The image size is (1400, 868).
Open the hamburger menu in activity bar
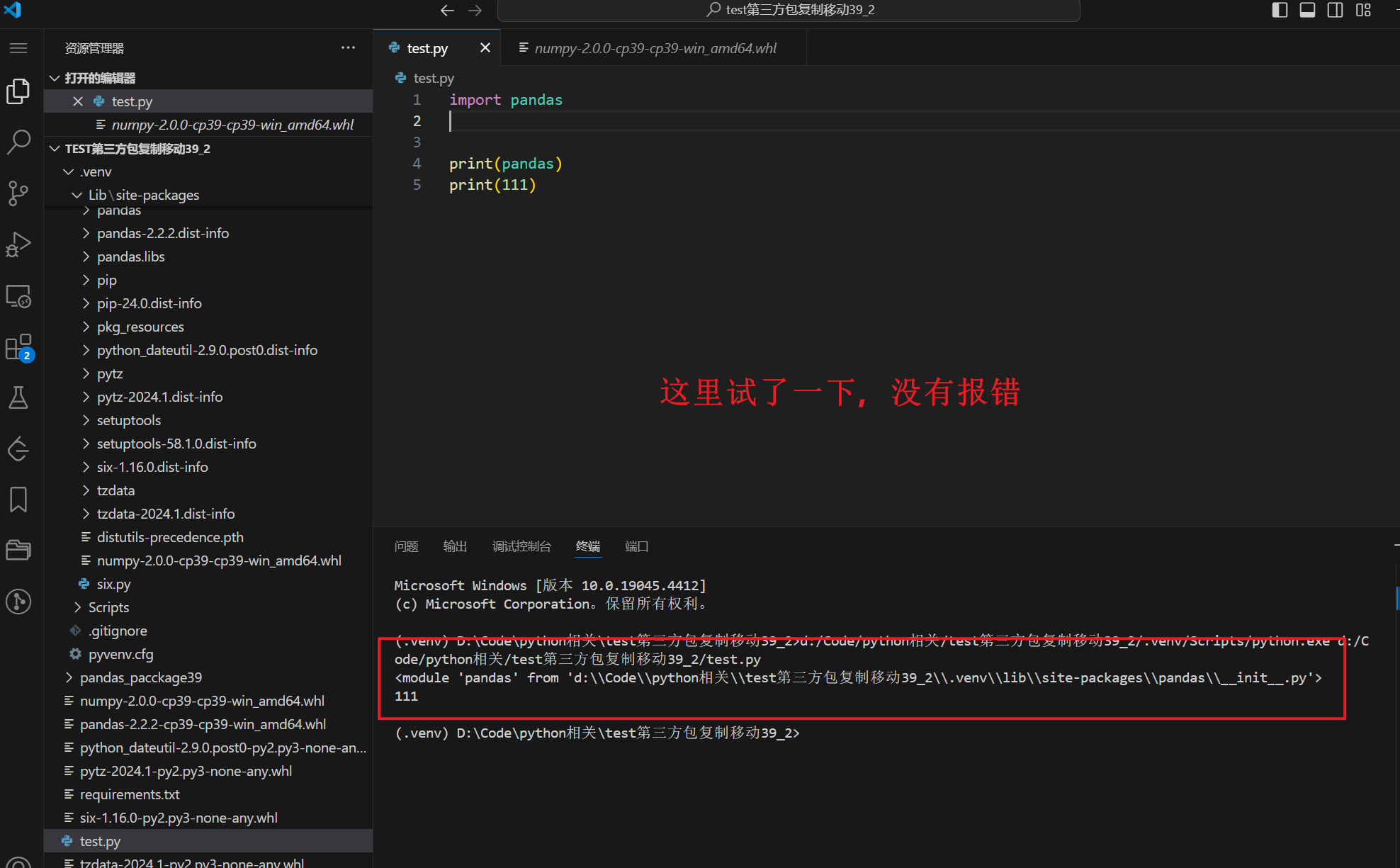[18, 48]
